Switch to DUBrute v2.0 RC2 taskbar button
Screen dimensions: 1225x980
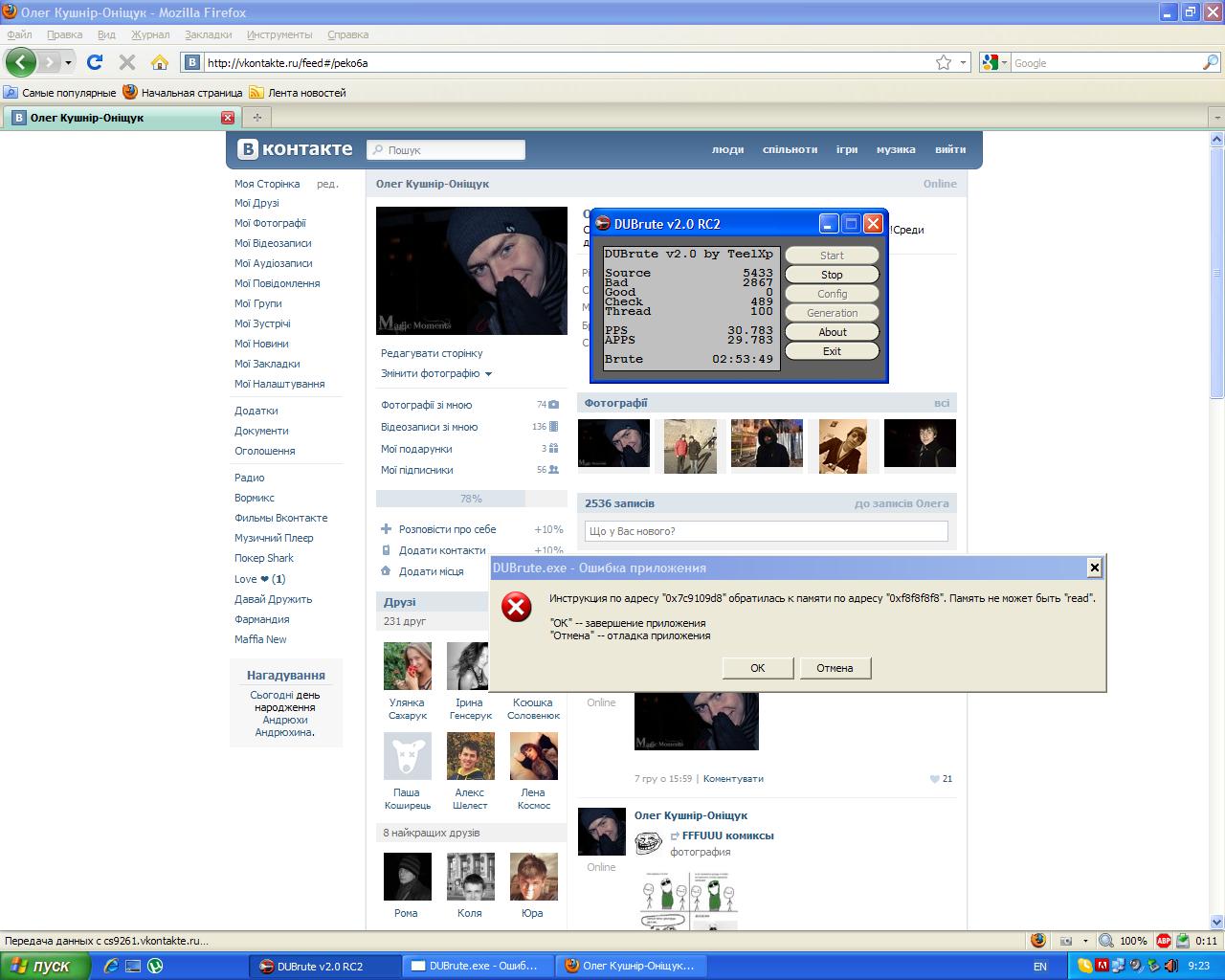(x=323, y=967)
